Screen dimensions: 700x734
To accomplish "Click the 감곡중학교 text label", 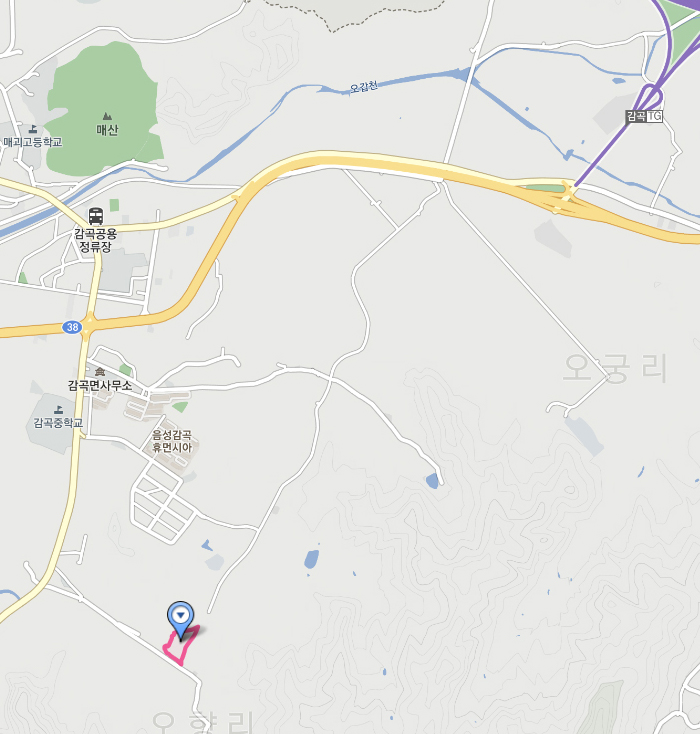I will tap(58, 423).
